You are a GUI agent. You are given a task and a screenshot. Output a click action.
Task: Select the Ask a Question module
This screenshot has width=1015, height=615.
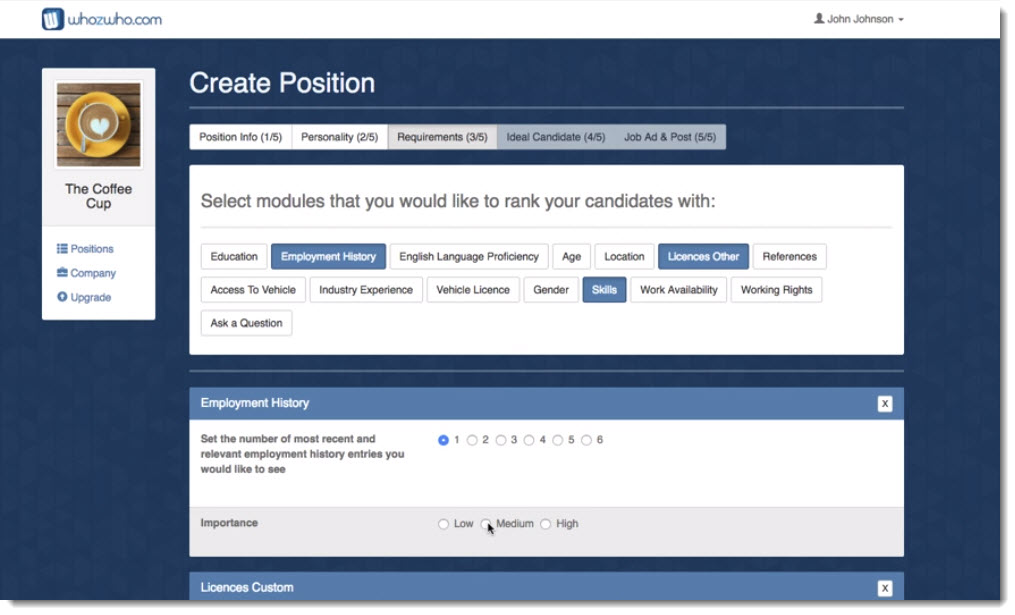pyautogui.click(x=246, y=323)
